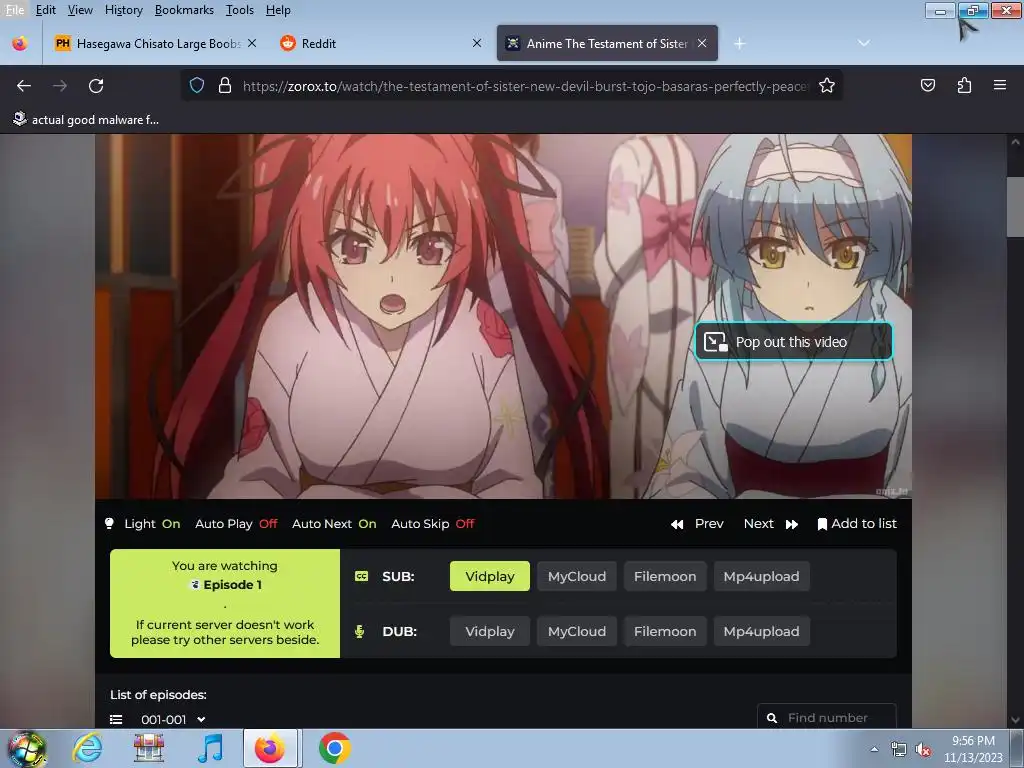This screenshot has height=768, width=1024.
Task: Open the Firefox View pinned icon
Action: click(x=20, y=44)
